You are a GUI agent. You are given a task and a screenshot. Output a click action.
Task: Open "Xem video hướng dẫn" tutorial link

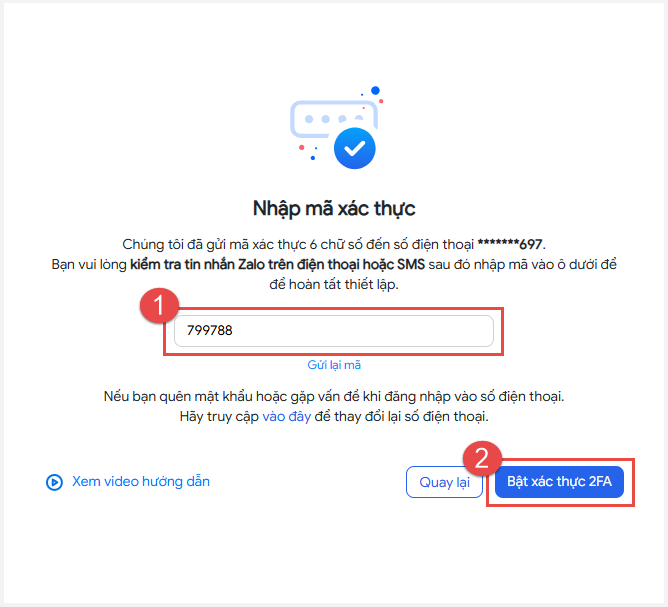[141, 481]
